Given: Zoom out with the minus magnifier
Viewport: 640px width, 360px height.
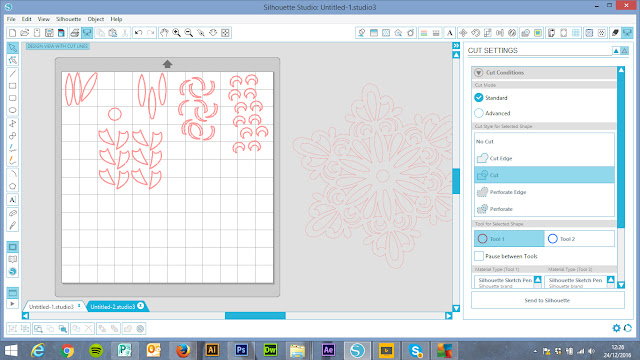Looking at the screenshot, I should click(x=189, y=33).
